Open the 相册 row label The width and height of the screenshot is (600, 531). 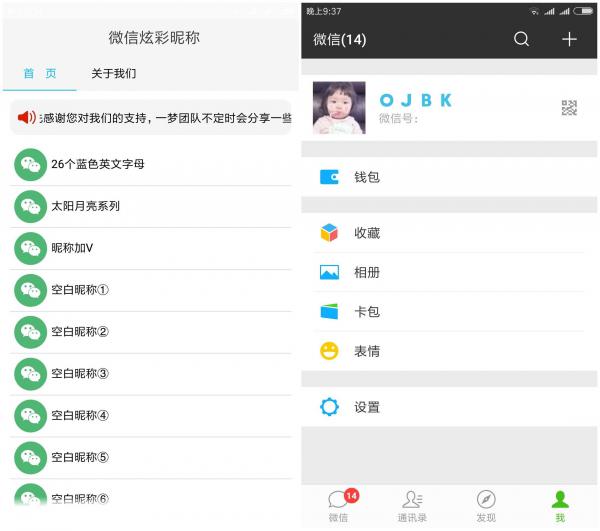point(367,272)
